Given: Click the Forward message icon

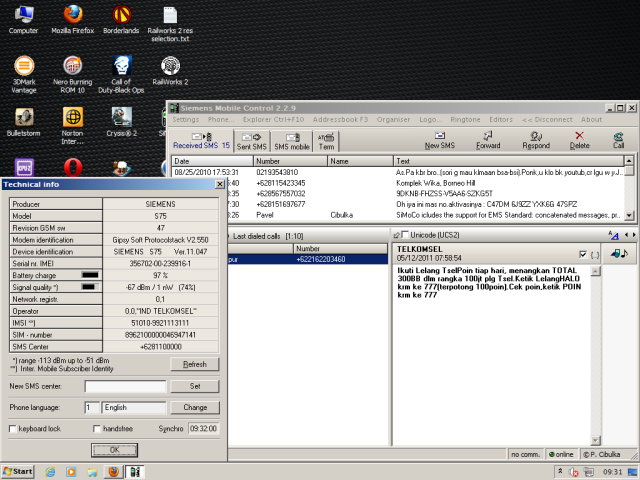Looking at the screenshot, I should pos(488,140).
